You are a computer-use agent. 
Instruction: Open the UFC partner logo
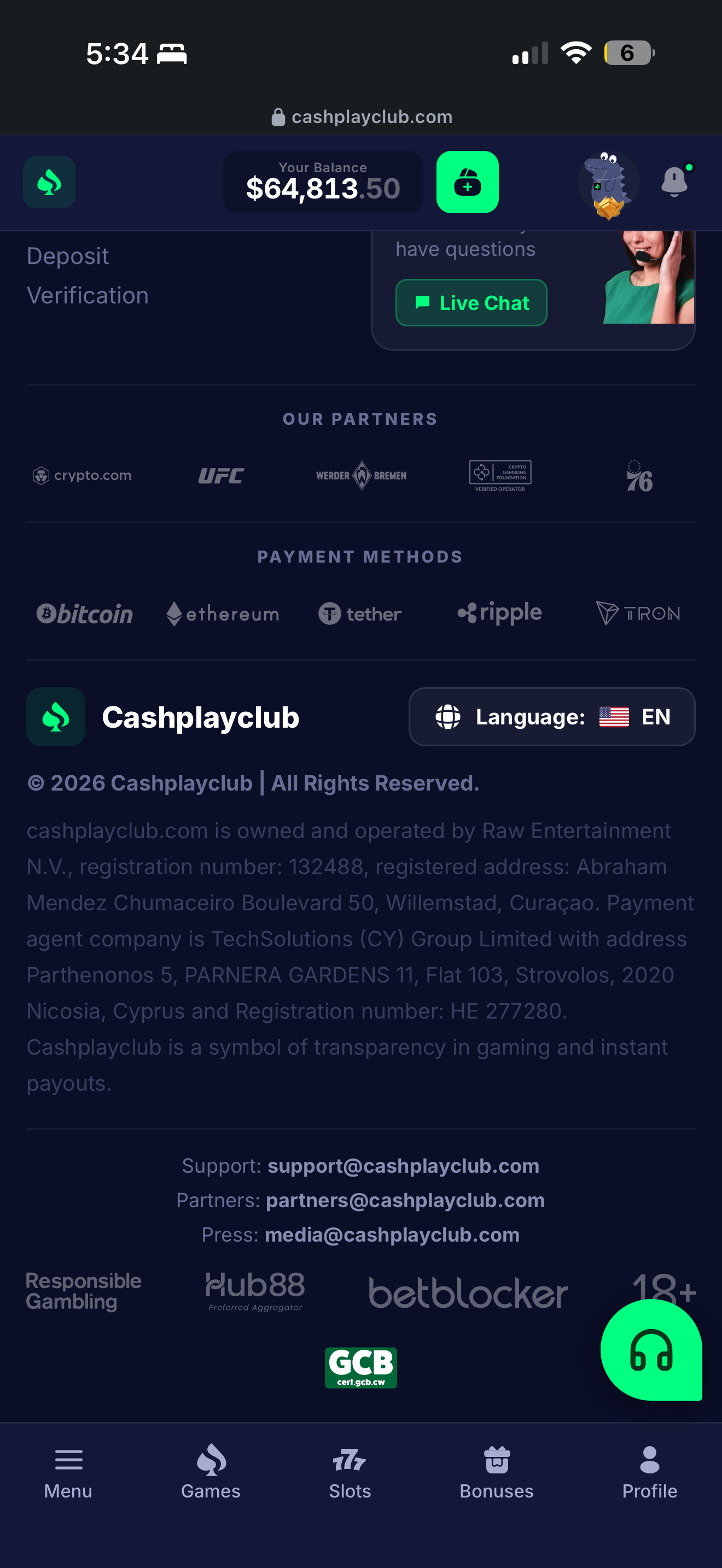tap(221, 476)
